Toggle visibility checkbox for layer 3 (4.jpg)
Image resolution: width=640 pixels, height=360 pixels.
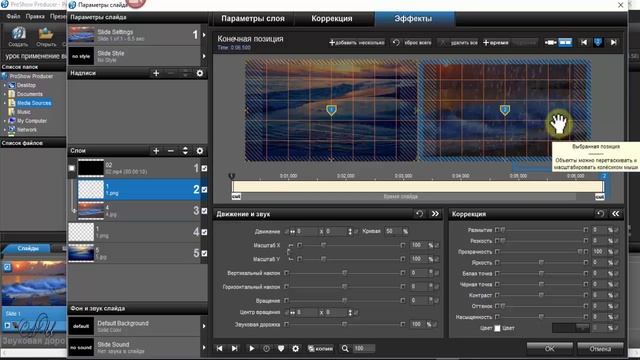204,211
